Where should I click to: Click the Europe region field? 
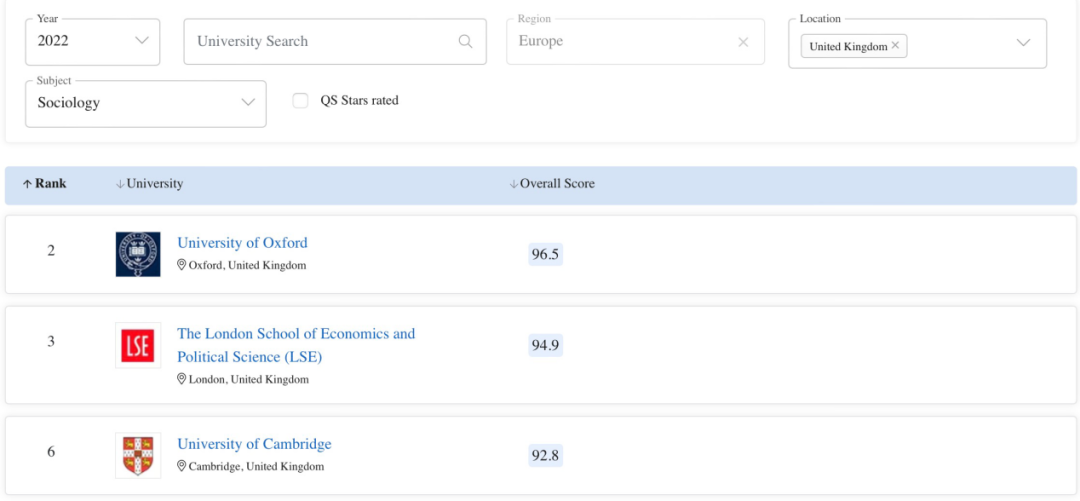click(x=635, y=41)
